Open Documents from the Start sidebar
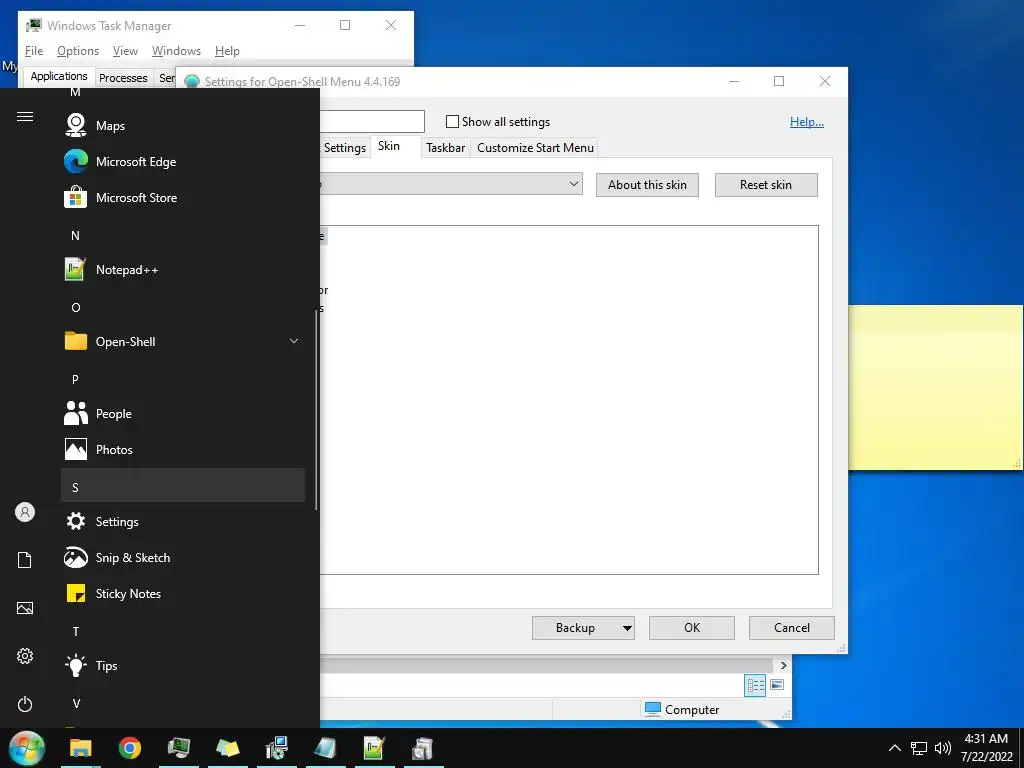The width and height of the screenshot is (1024, 768). coord(25,560)
